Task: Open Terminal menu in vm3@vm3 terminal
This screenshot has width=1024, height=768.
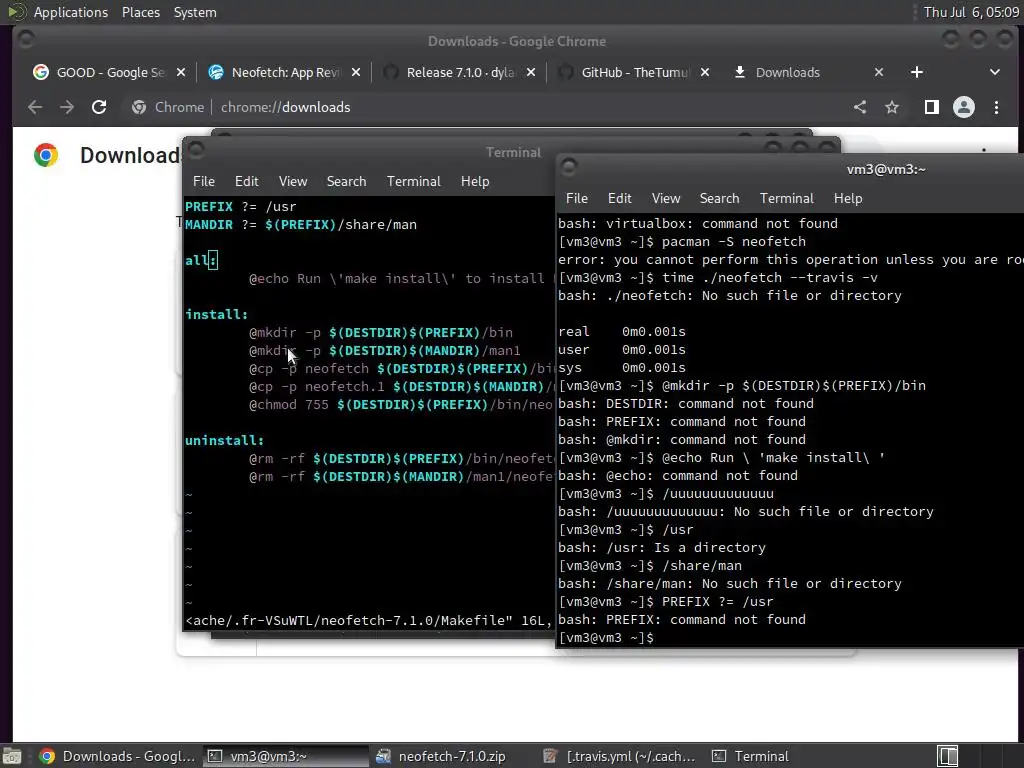Action: (x=786, y=199)
